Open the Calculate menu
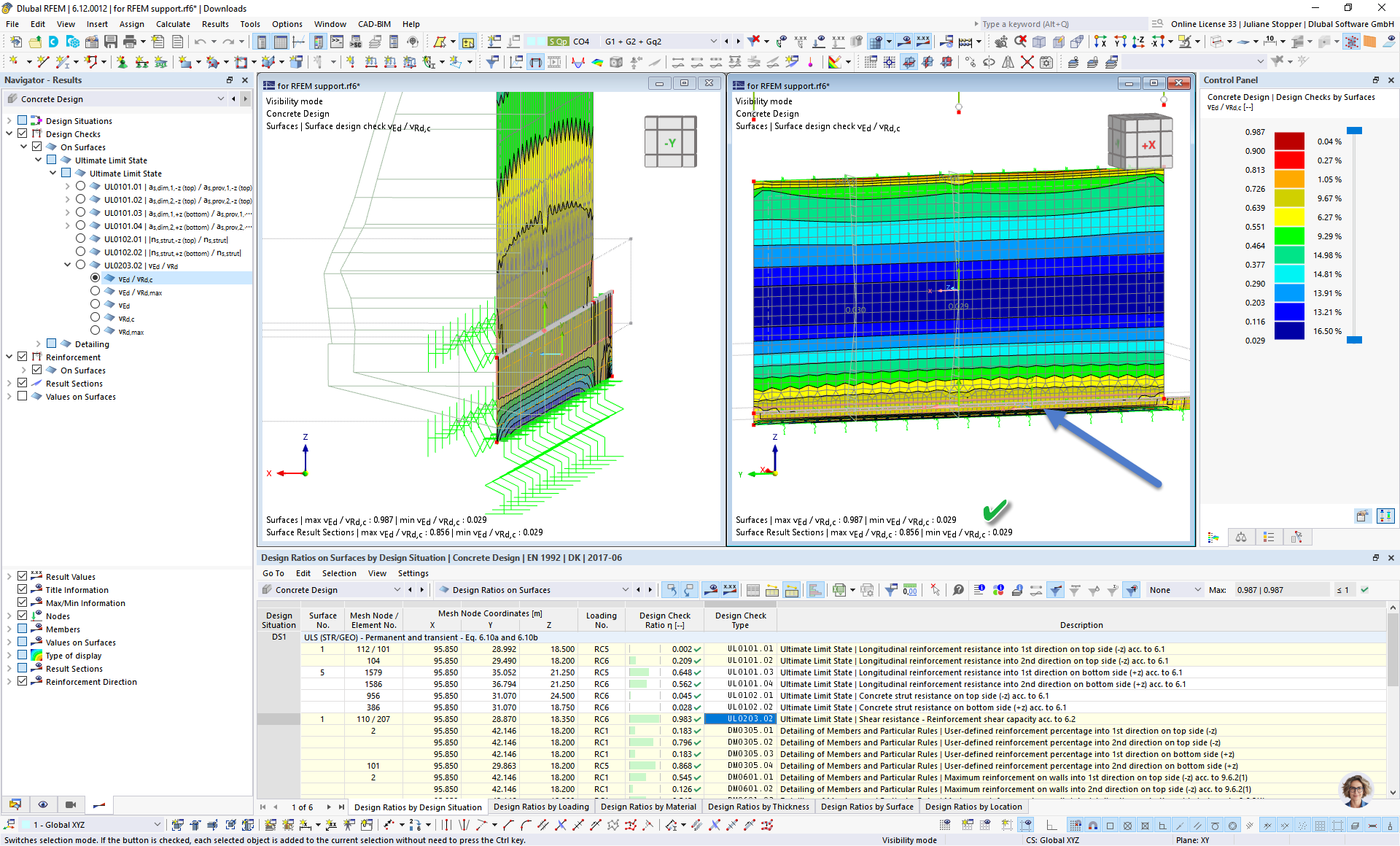This screenshot has height=846, width=1400. (173, 24)
